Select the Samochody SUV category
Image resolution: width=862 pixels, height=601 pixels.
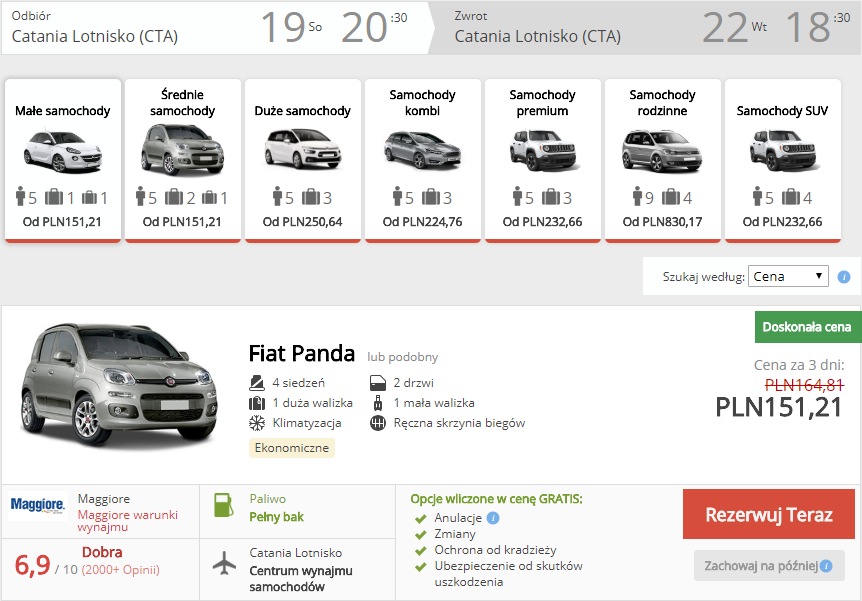(782, 160)
